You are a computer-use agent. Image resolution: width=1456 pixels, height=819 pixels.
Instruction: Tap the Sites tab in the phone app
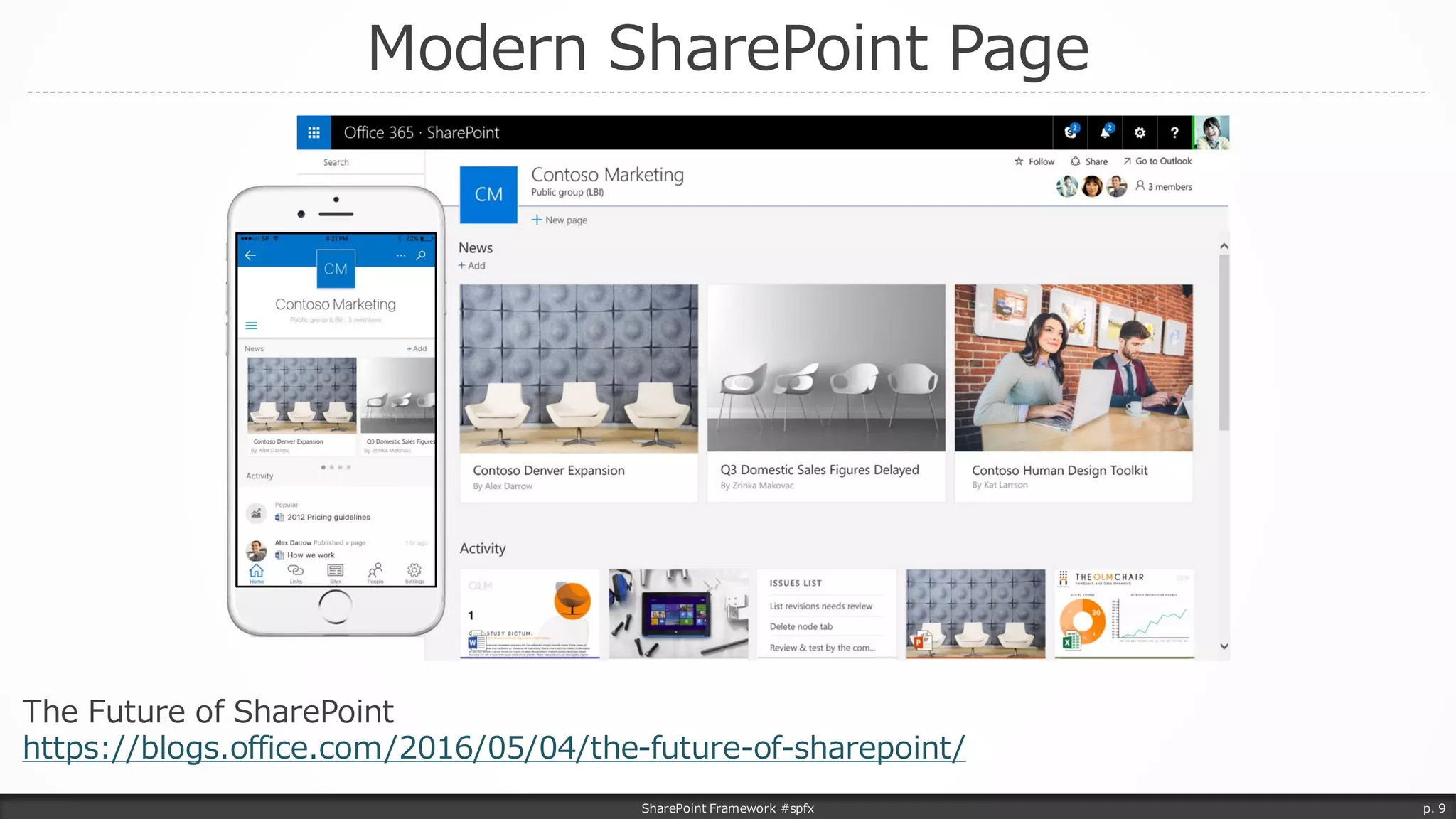pos(336,573)
